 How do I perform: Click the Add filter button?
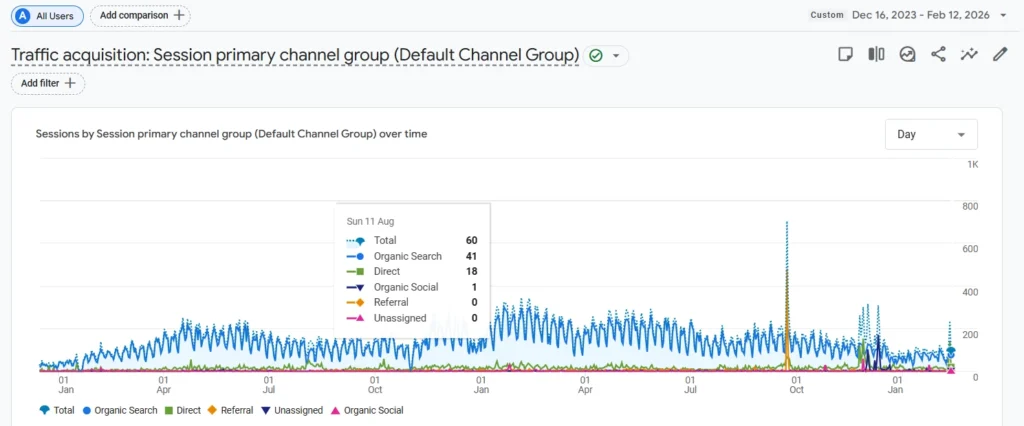click(x=48, y=84)
